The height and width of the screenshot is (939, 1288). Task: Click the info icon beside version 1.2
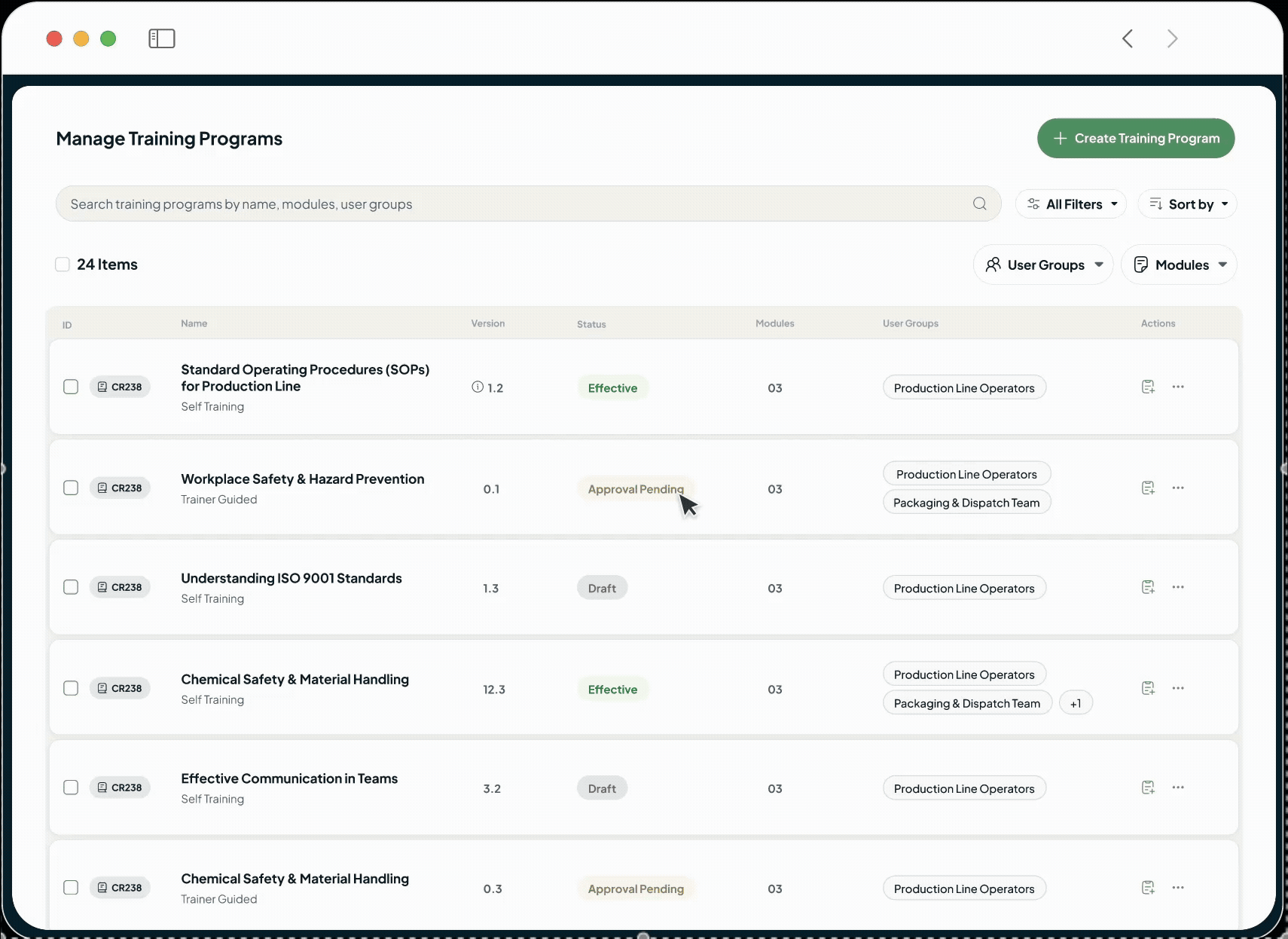pos(478,387)
